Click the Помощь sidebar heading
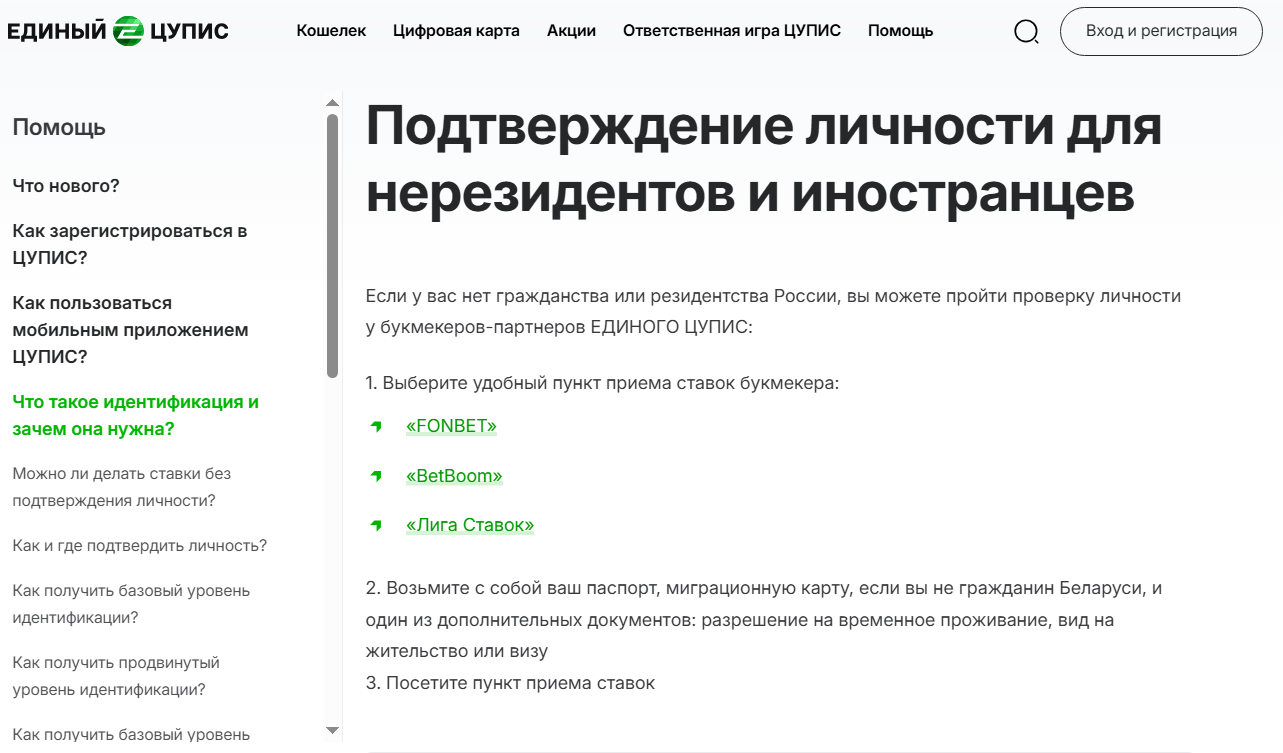Image resolution: width=1283 pixels, height=753 pixels. (59, 128)
